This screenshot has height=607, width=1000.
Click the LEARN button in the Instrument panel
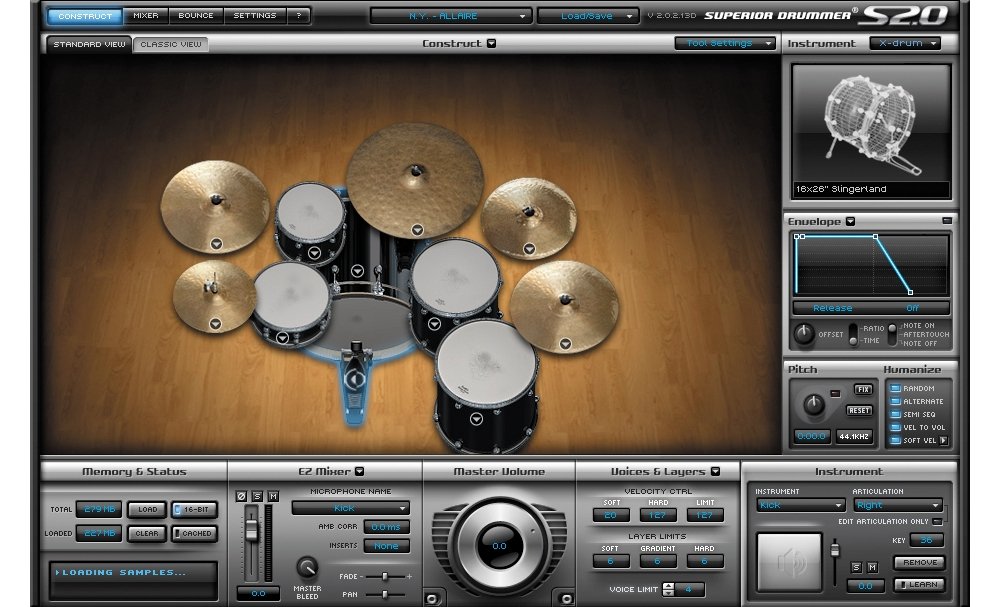918,585
